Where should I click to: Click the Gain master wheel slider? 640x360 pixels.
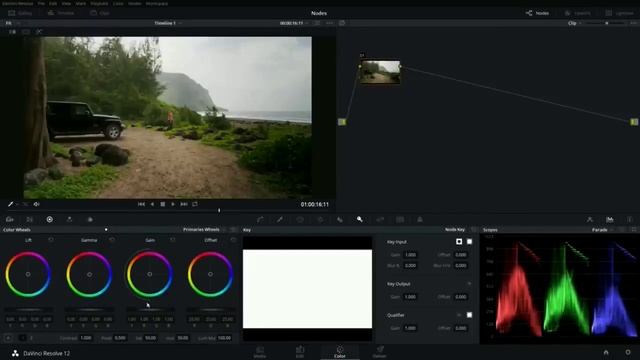pyautogui.click(x=150, y=310)
